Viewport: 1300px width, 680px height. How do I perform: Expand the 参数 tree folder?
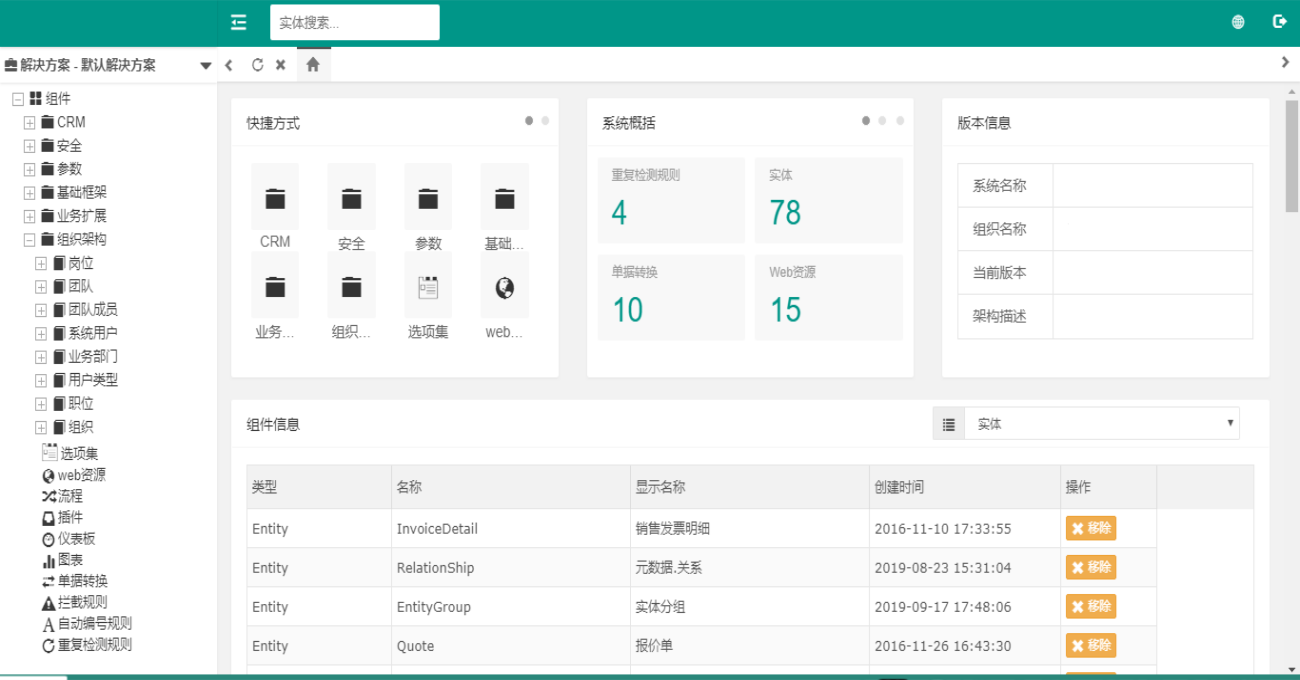click(x=29, y=169)
